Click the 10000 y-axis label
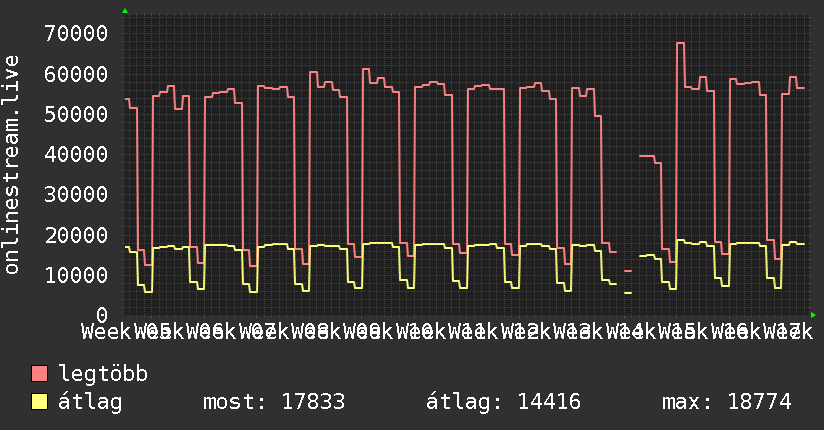The width and height of the screenshot is (824, 430). click(x=76, y=275)
